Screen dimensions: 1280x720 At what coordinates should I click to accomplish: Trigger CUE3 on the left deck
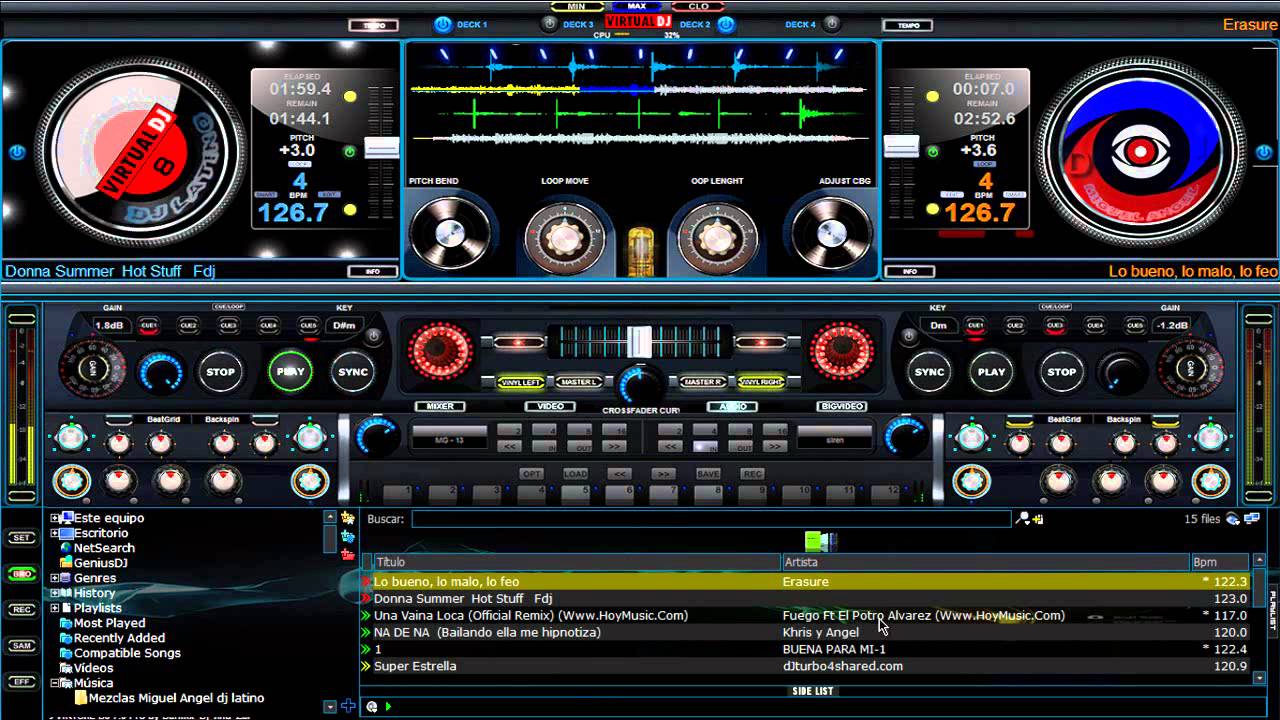[x=228, y=325]
